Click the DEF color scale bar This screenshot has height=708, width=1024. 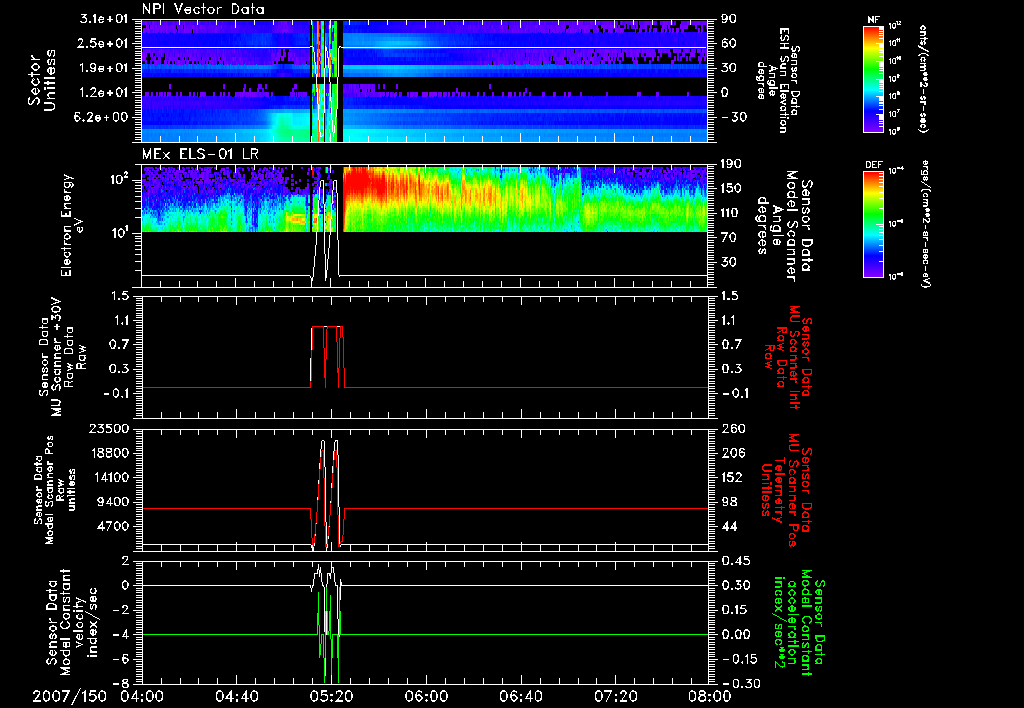point(873,222)
